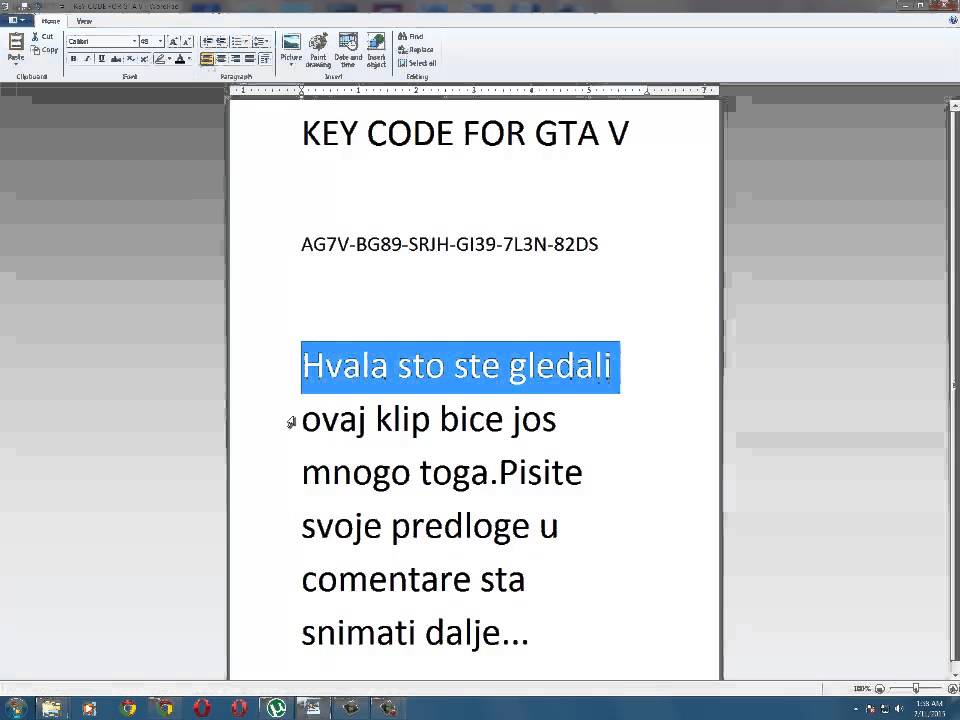Expand the Picture options arrow
960x720 pixels.
click(x=291, y=65)
